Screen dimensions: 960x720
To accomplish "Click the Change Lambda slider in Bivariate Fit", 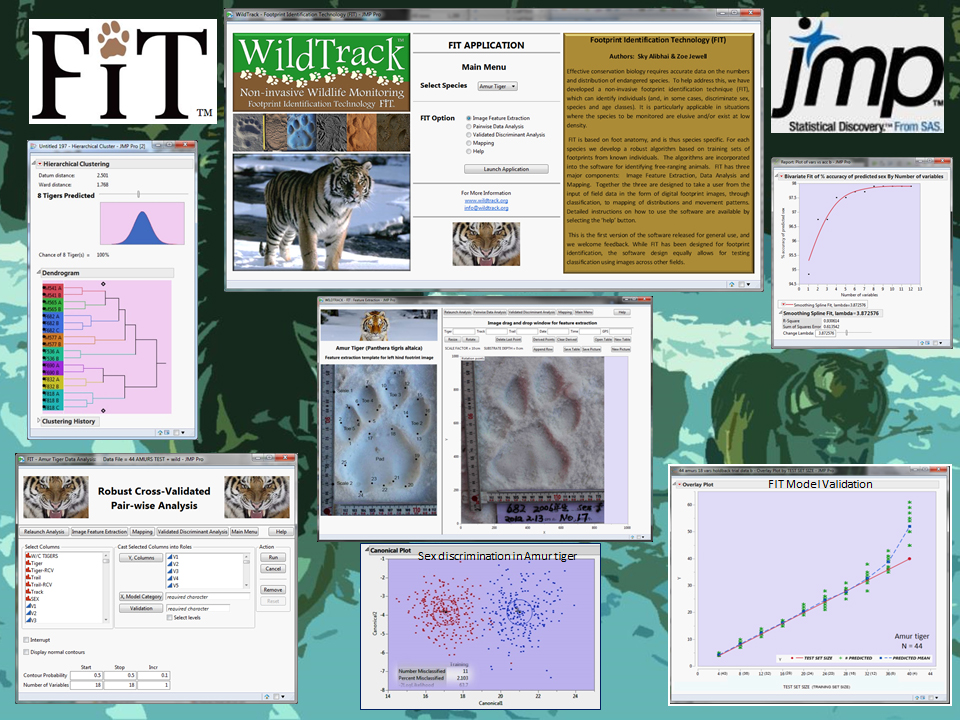I will [847, 333].
